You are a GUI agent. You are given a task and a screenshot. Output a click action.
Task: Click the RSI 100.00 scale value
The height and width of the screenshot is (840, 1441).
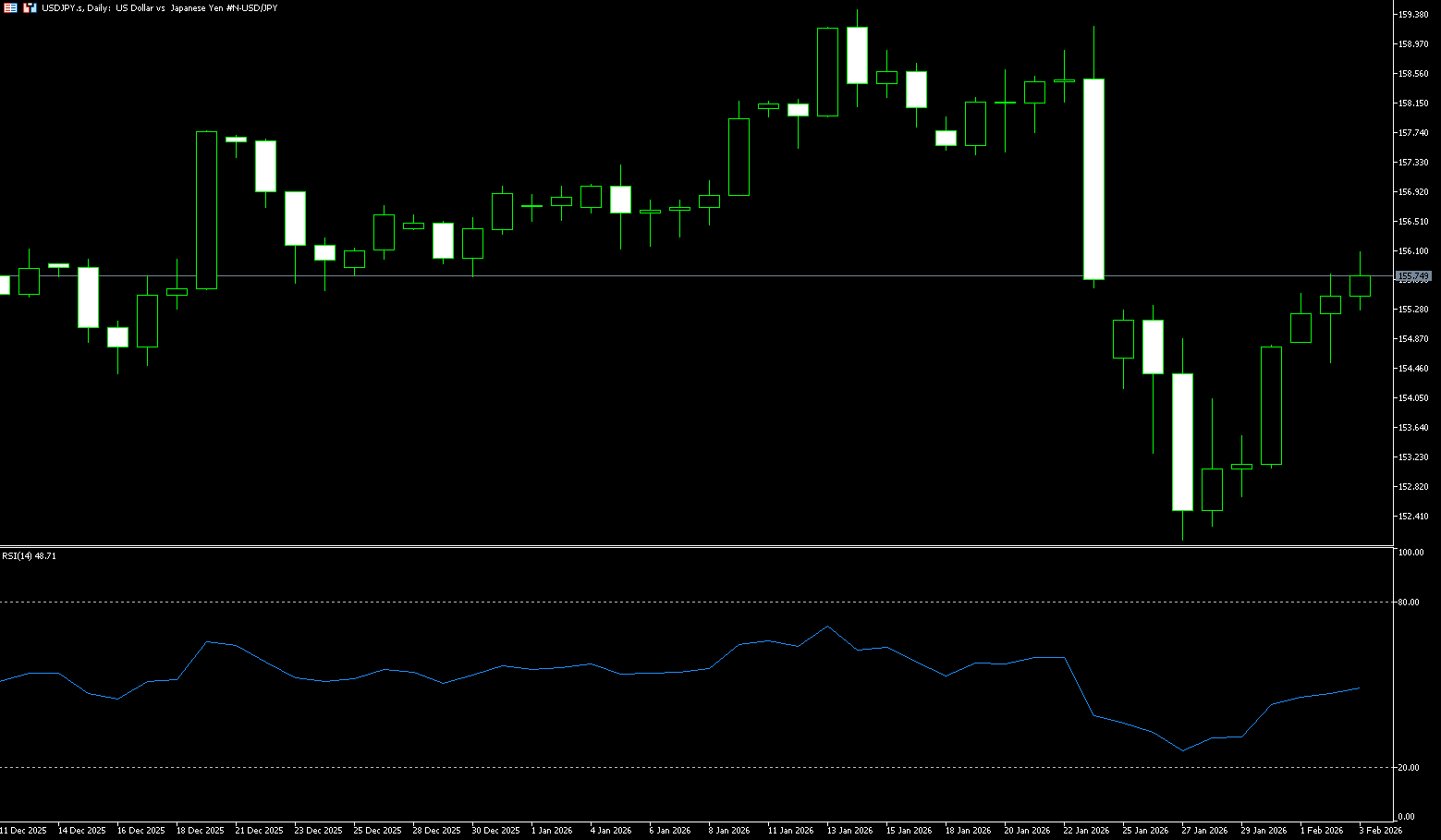1410,553
